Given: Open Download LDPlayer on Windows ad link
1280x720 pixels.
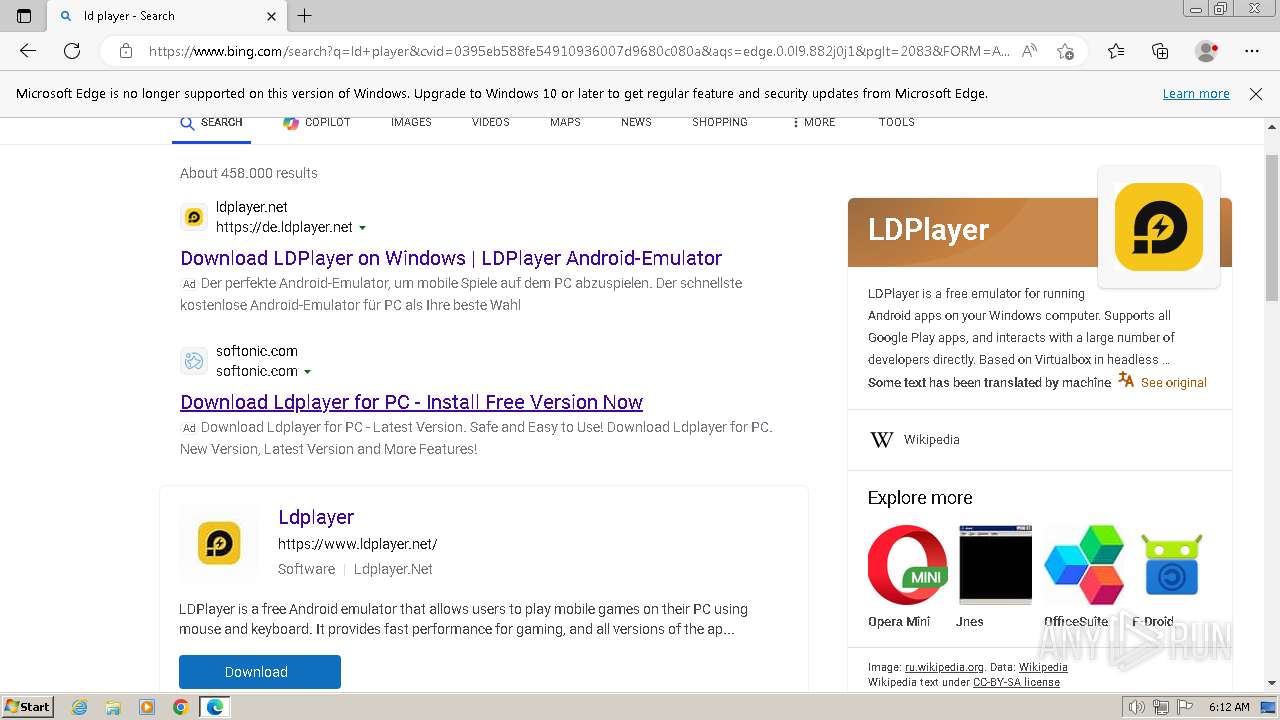Looking at the screenshot, I should coord(451,258).
